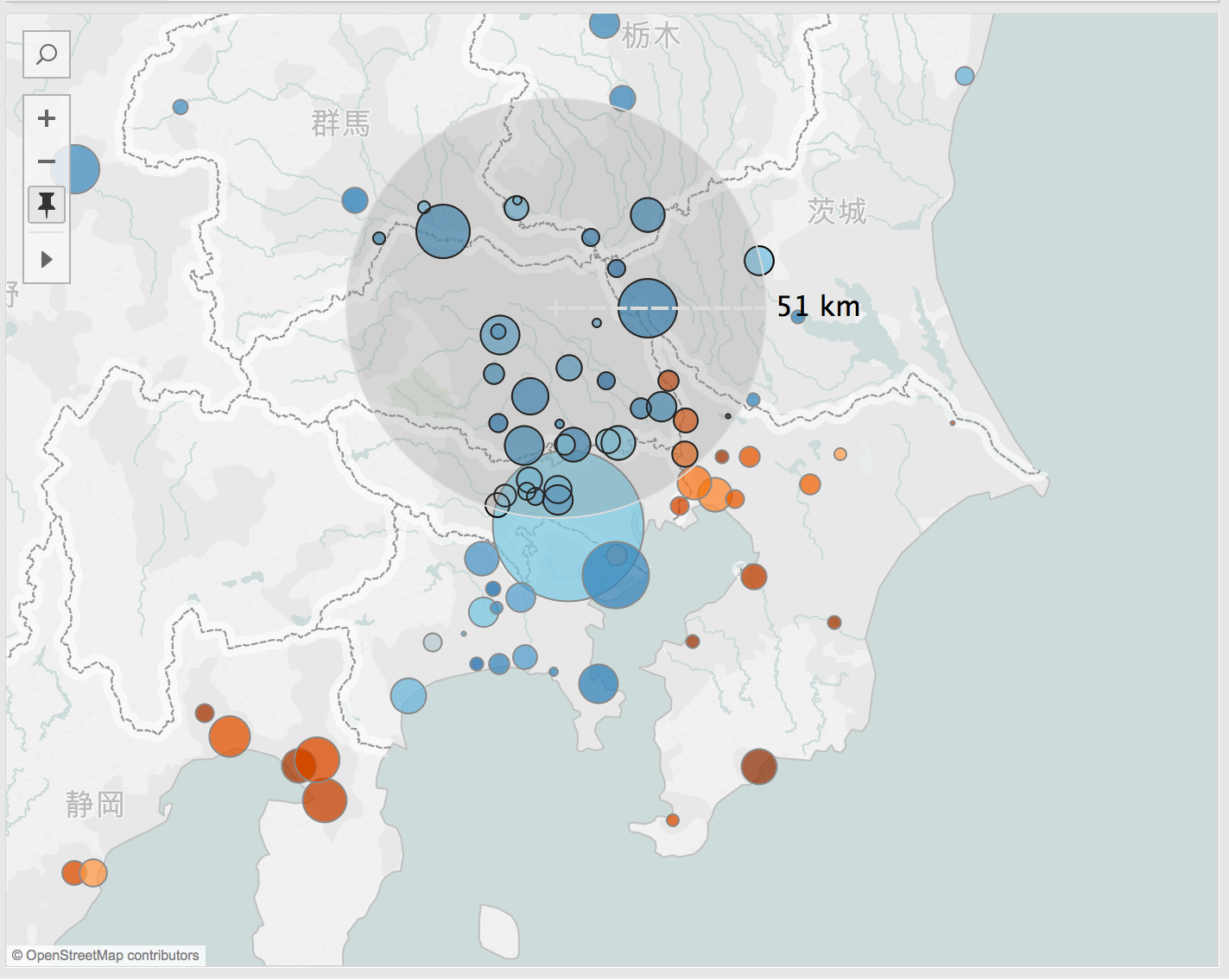The width and height of the screenshot is (1229, 980).
Task: Select the light blue circle beside 茨城 on radius edge
Action: [759, 261]
